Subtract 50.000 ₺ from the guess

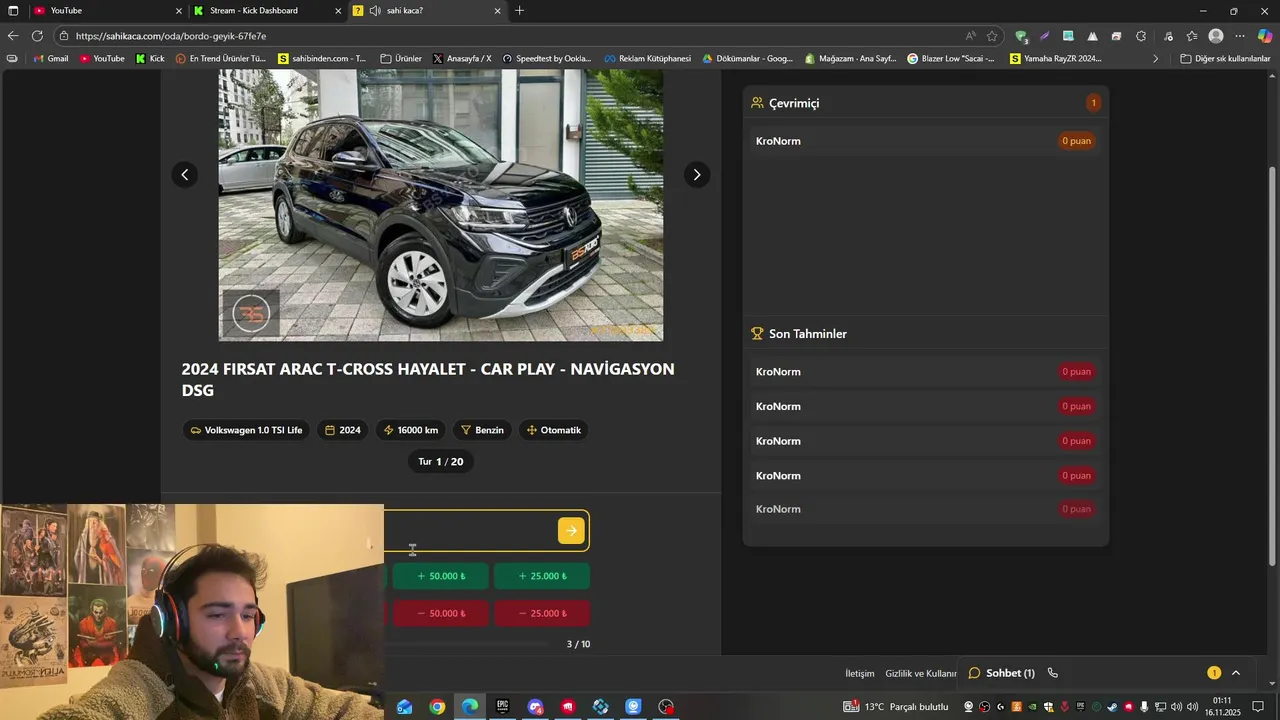coord(441,613)
